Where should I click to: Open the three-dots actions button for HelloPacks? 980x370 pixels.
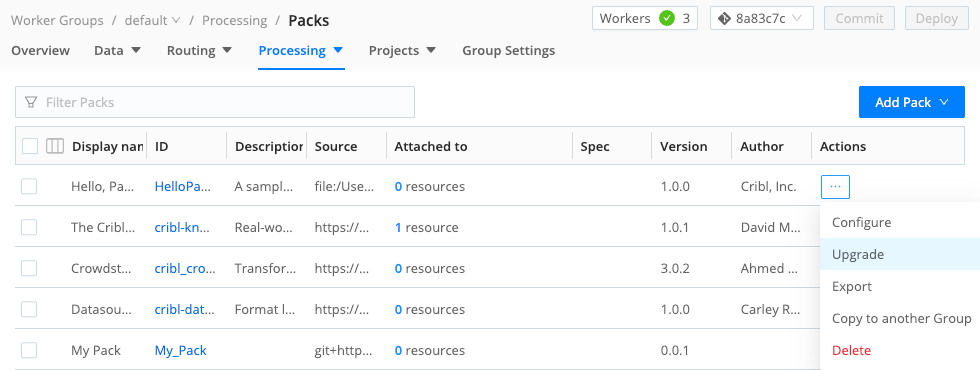[835, 186]
